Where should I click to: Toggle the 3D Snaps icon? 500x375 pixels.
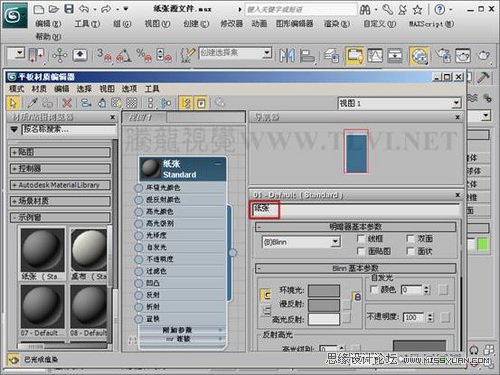(x=104, y=55)
